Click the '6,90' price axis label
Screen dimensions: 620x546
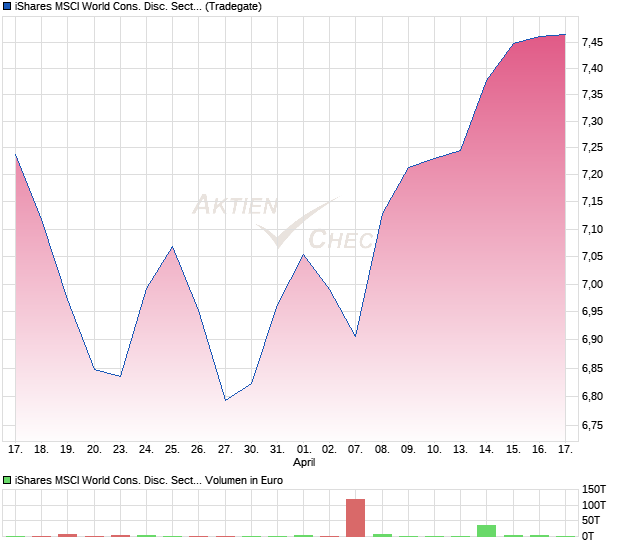click(592, 339)
